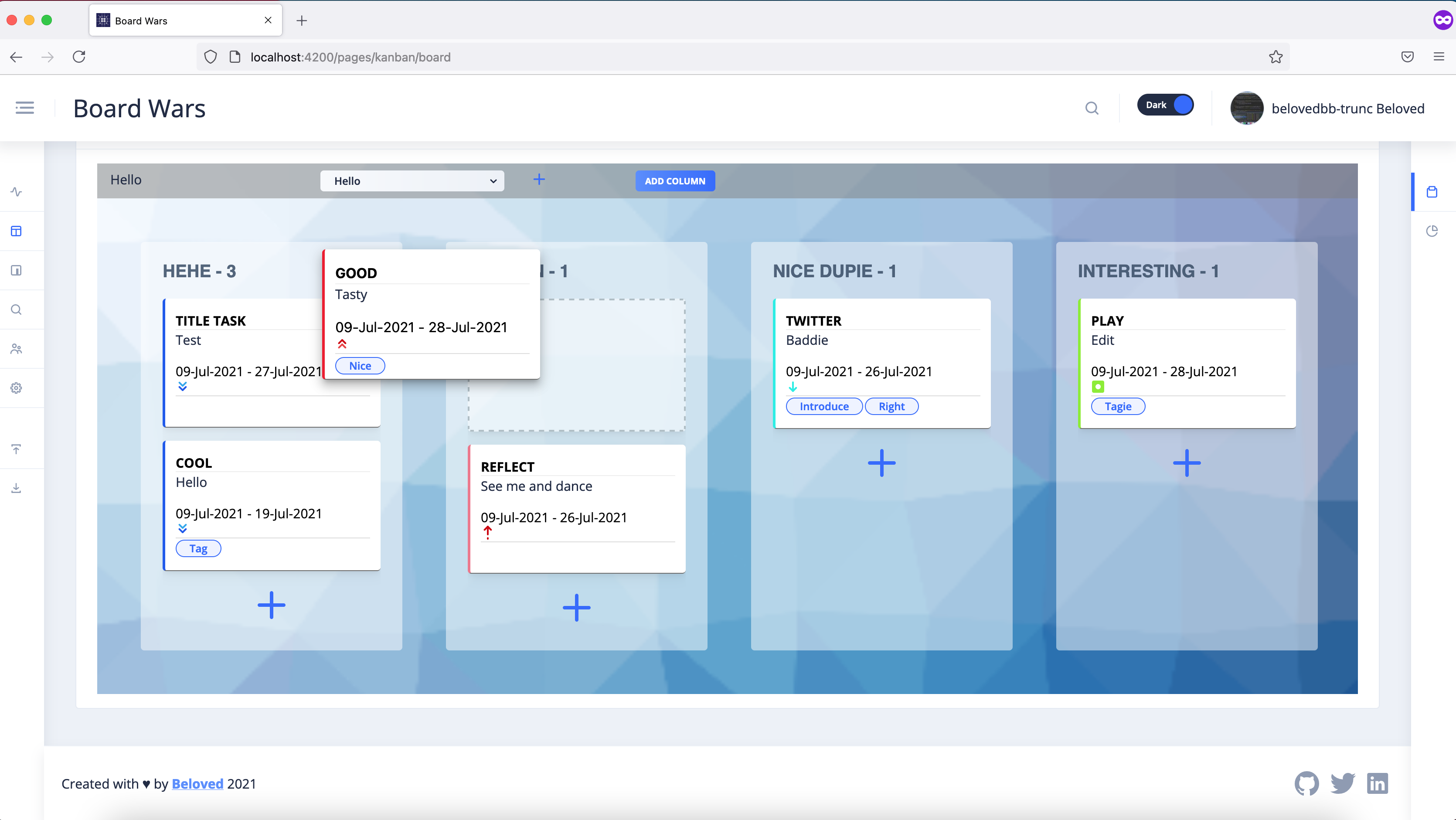Click the green square priority icon on PLAY
This screenshot has width=1456, height=820.
coord(1098,387)
